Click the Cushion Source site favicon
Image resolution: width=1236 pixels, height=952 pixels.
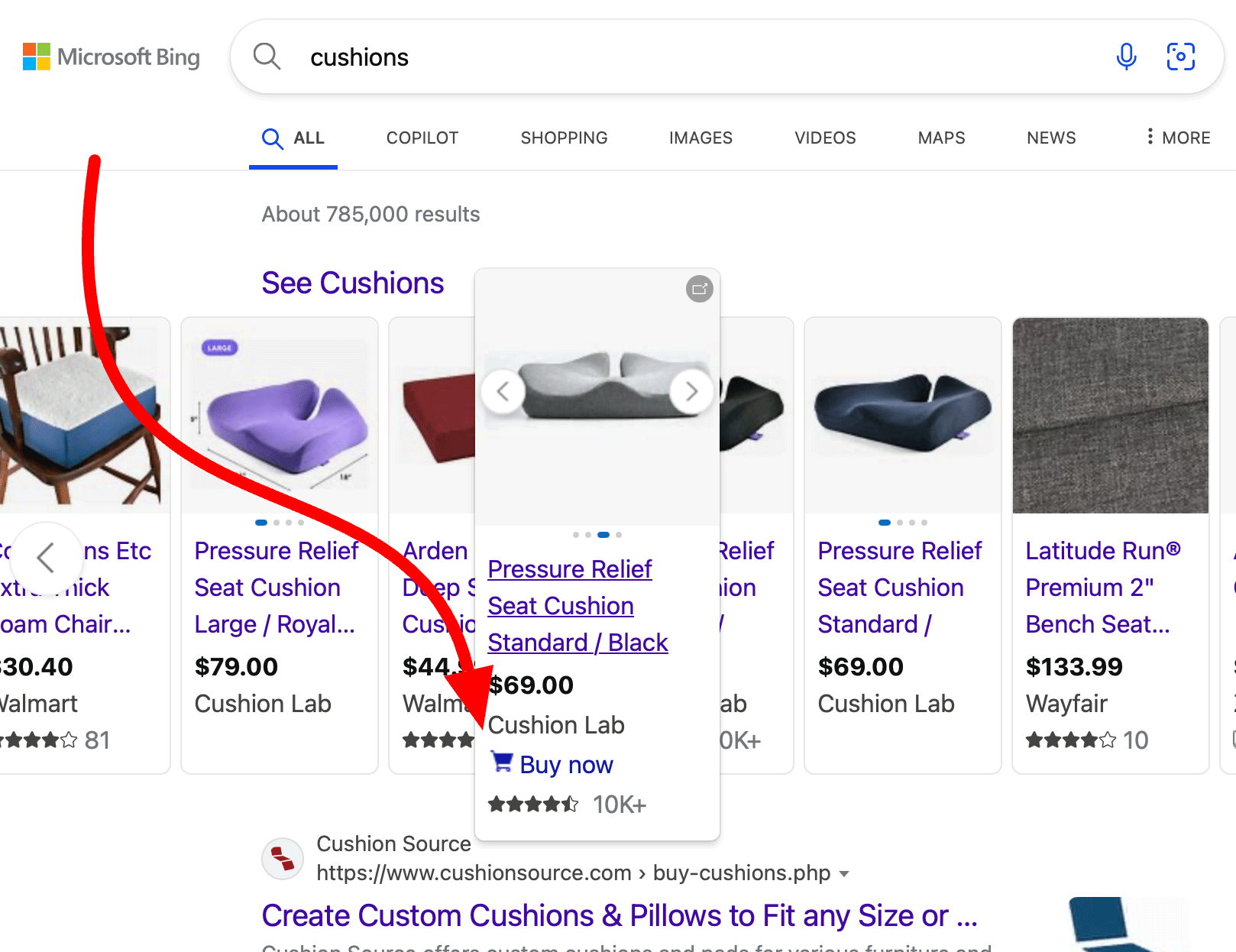click(282, 858)
